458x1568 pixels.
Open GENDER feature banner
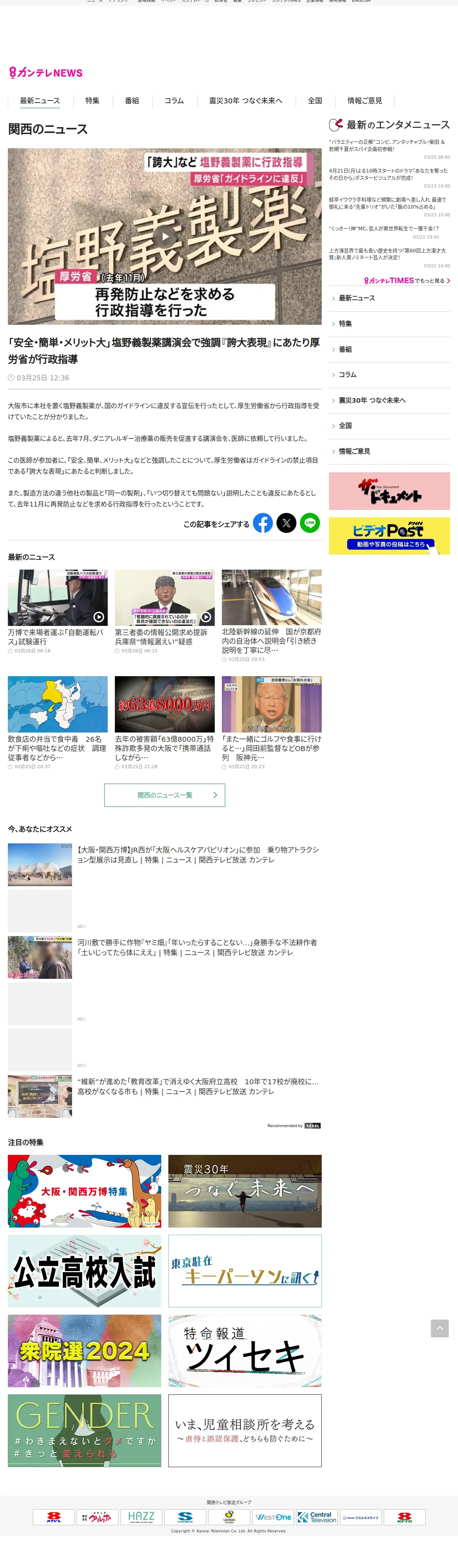tap(85, 1431)
